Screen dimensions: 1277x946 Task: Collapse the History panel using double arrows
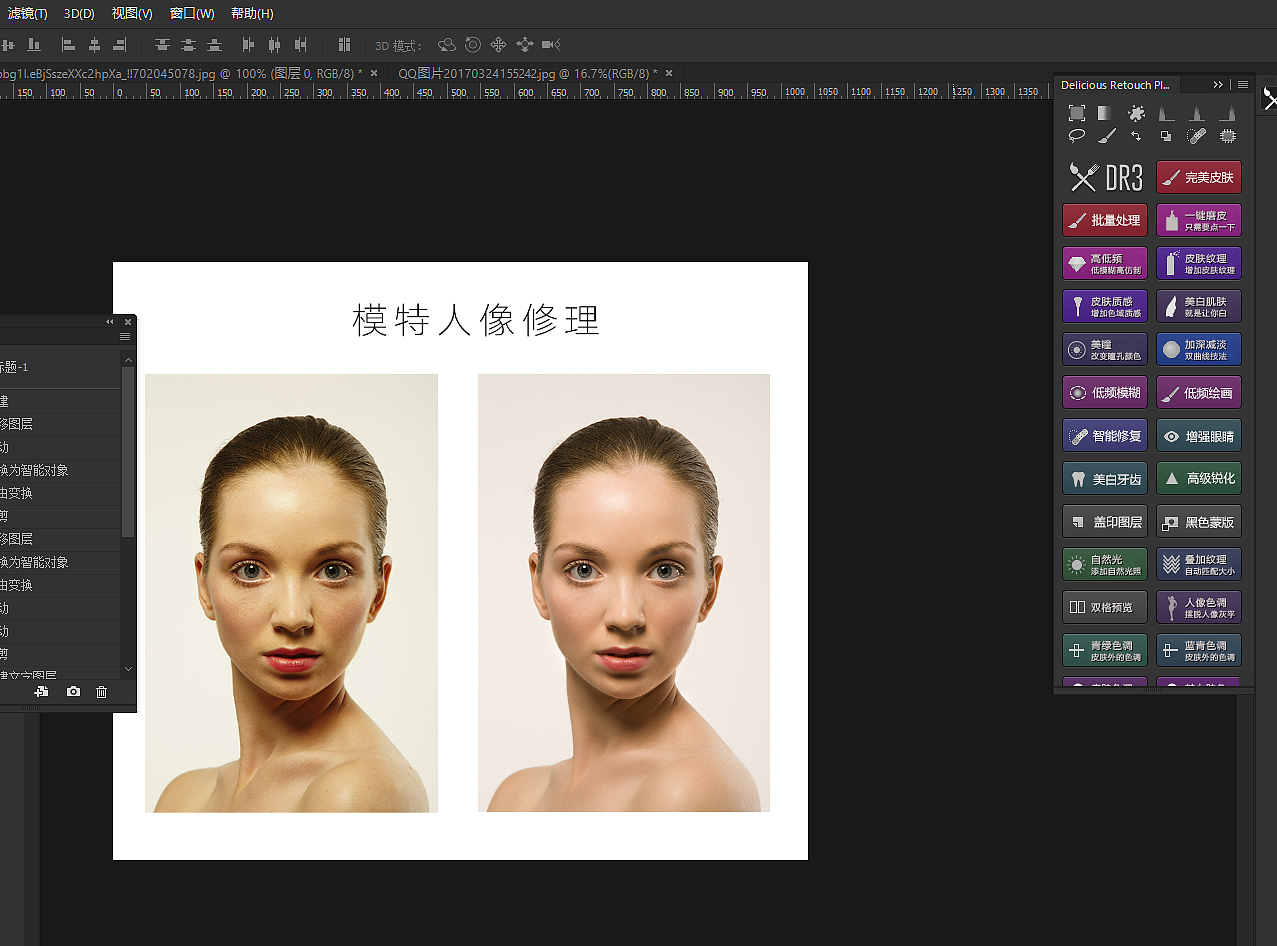(x=110, y=322)
